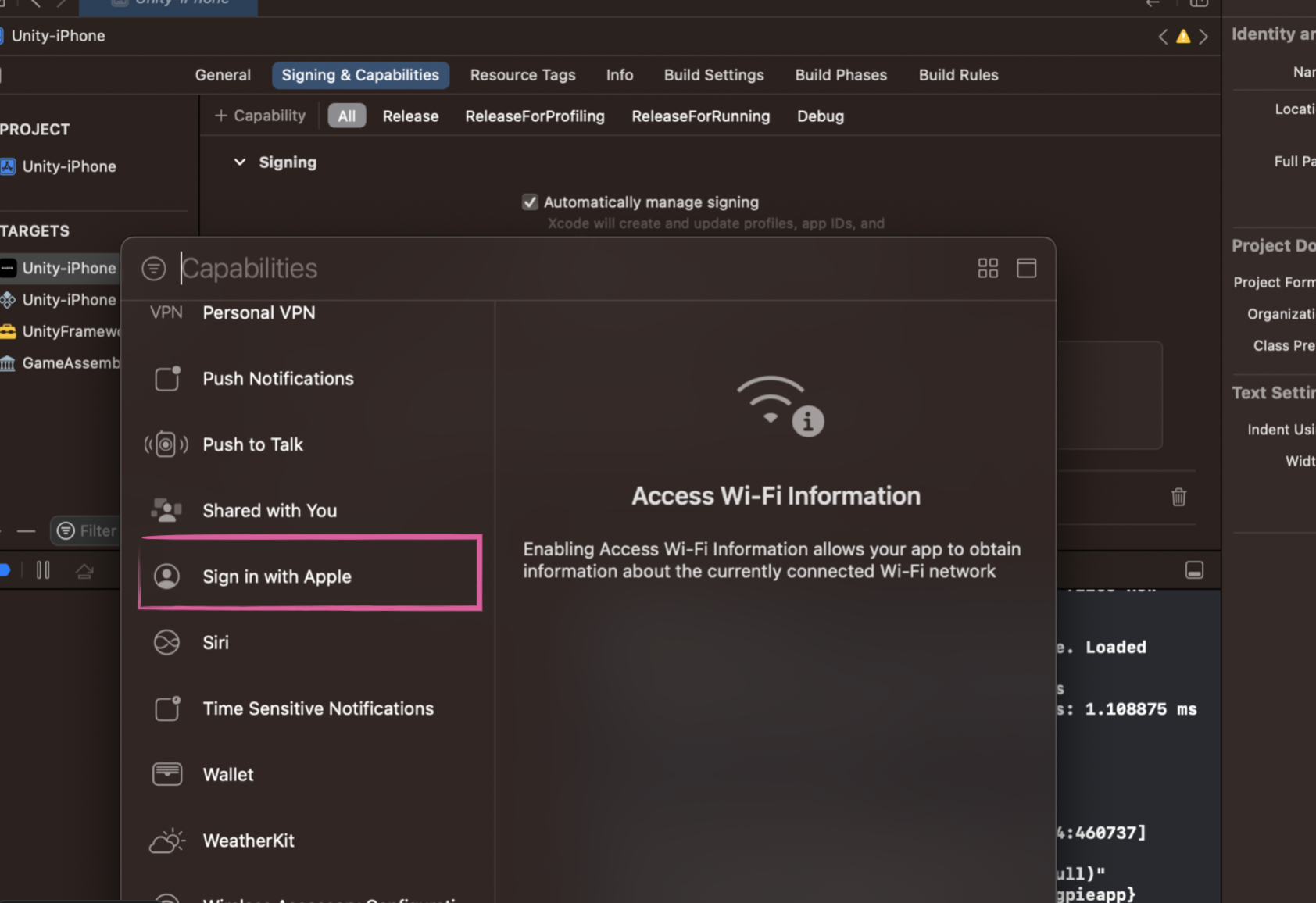The image size is (1316, 903).
Task: Select the Time Sensitive Notifications label
Action: (318, 708)
